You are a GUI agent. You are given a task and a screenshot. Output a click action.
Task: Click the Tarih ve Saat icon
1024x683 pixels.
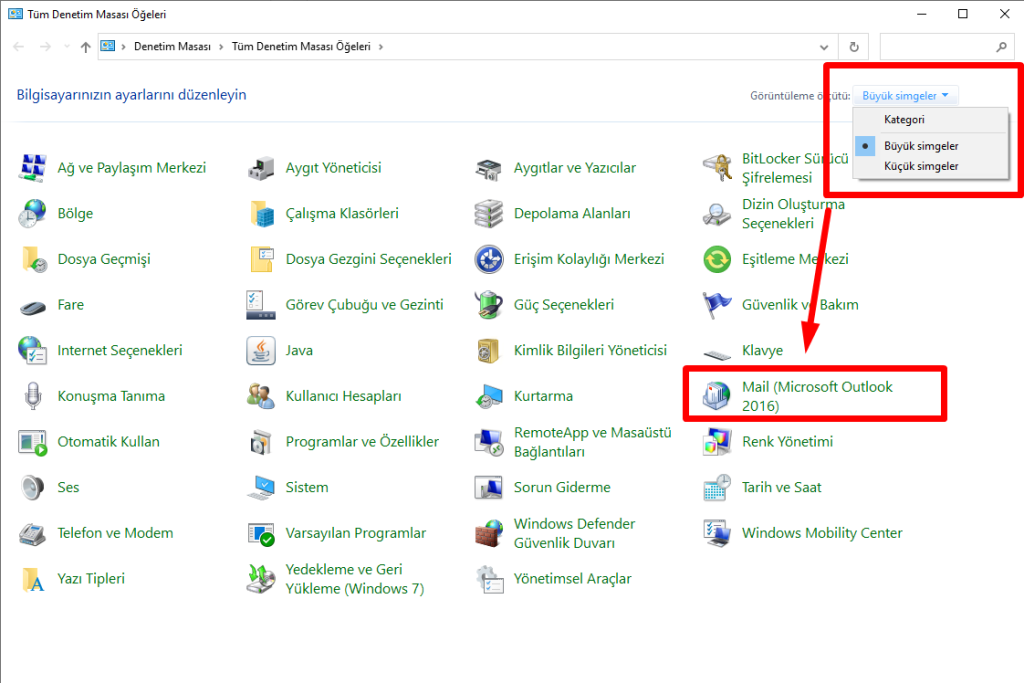(717, 488)
